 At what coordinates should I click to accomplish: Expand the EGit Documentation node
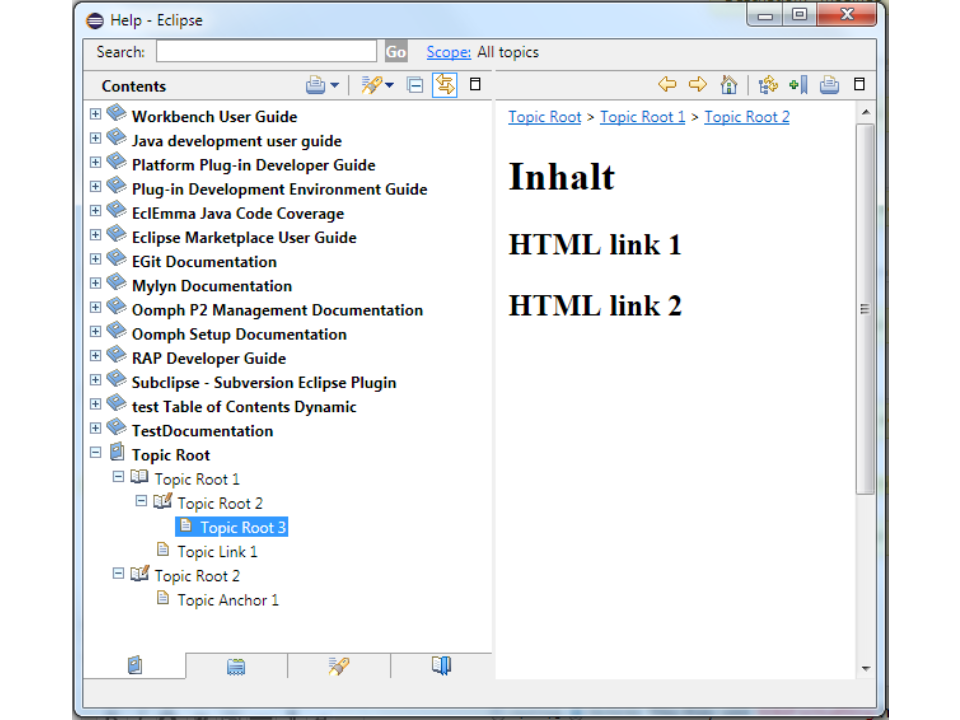(96, 259)
